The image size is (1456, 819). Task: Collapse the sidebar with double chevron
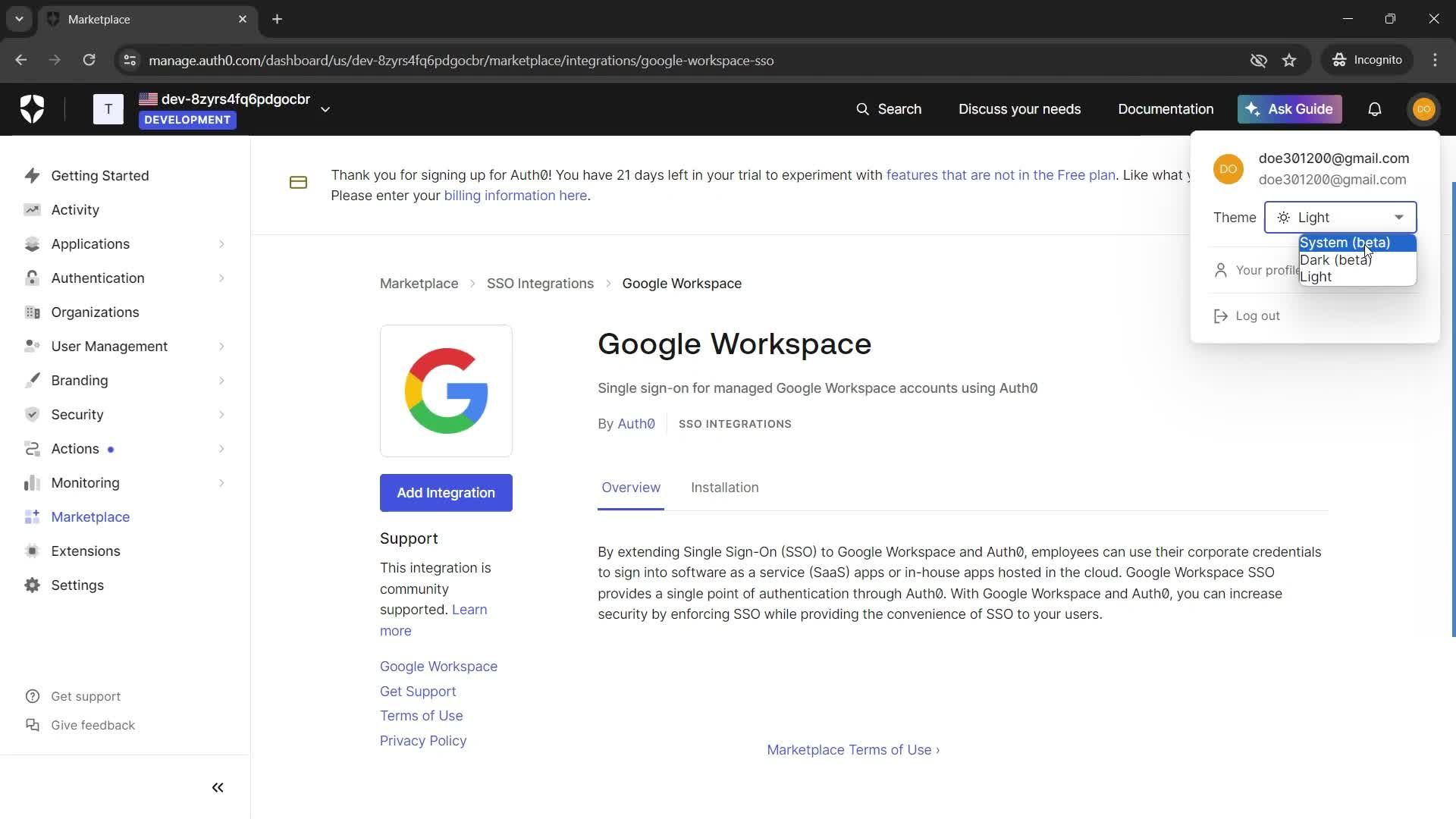(218, 787)
